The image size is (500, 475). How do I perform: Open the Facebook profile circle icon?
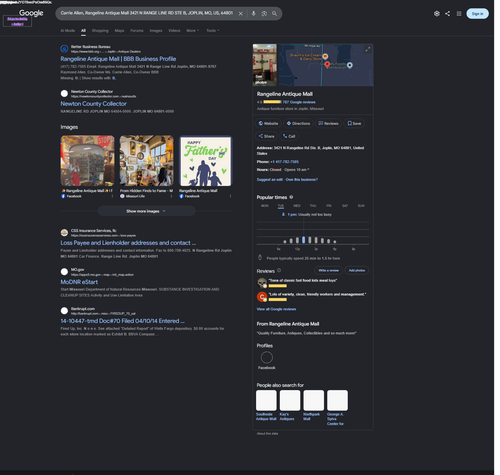tap(267, 358)
